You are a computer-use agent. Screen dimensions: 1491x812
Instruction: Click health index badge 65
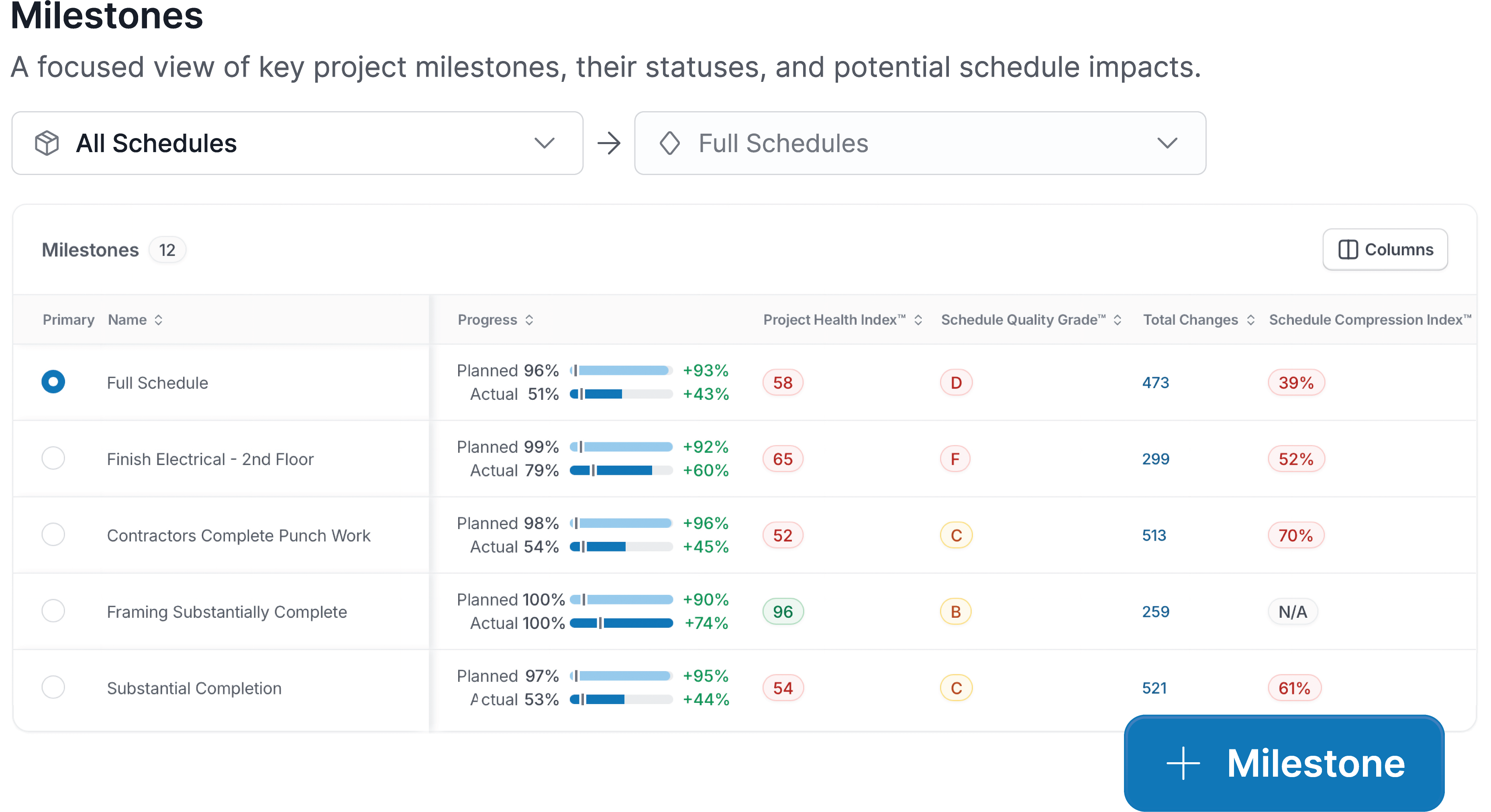783,459
